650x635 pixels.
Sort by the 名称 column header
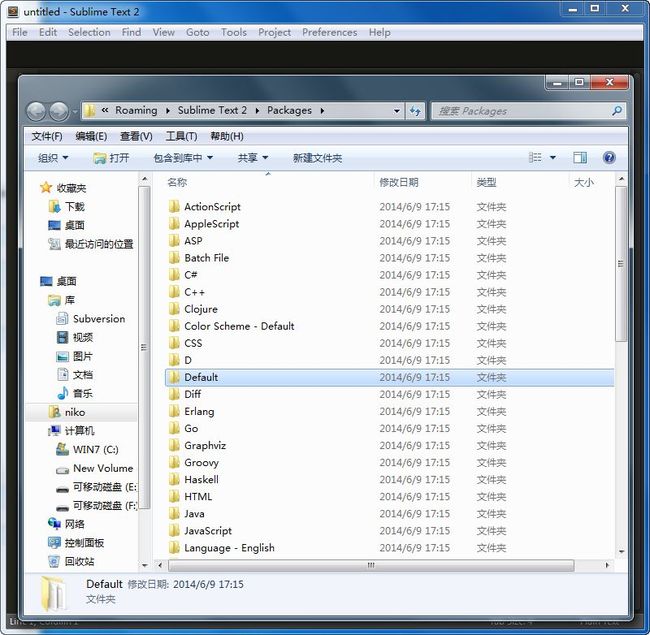click(177, 182)
